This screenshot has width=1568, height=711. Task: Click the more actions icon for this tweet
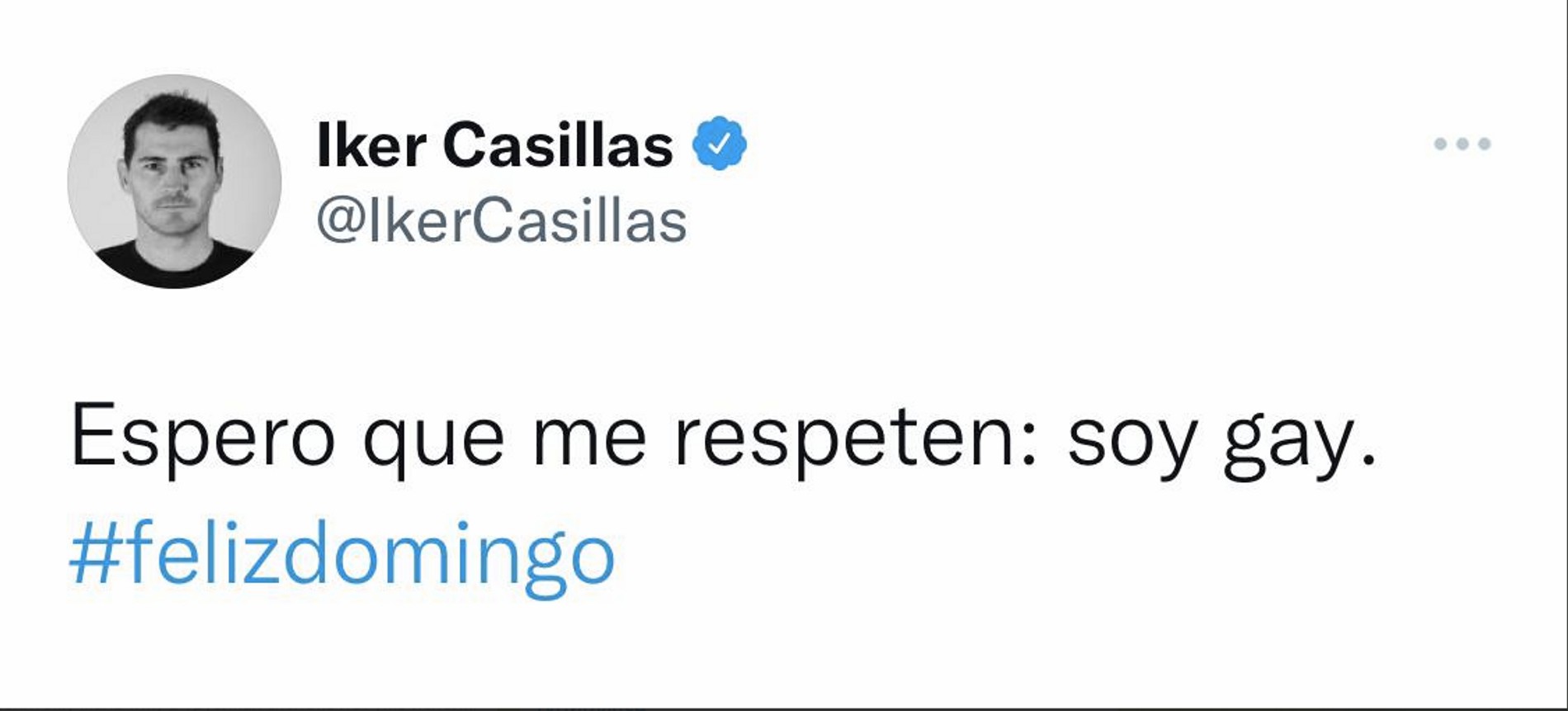[1461, 142]
